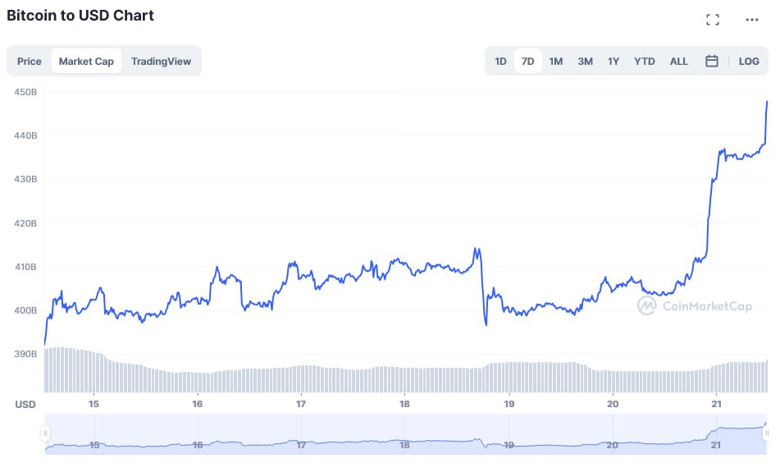
Task: Show the 1Y time range
Action: [x=614, y=61]
